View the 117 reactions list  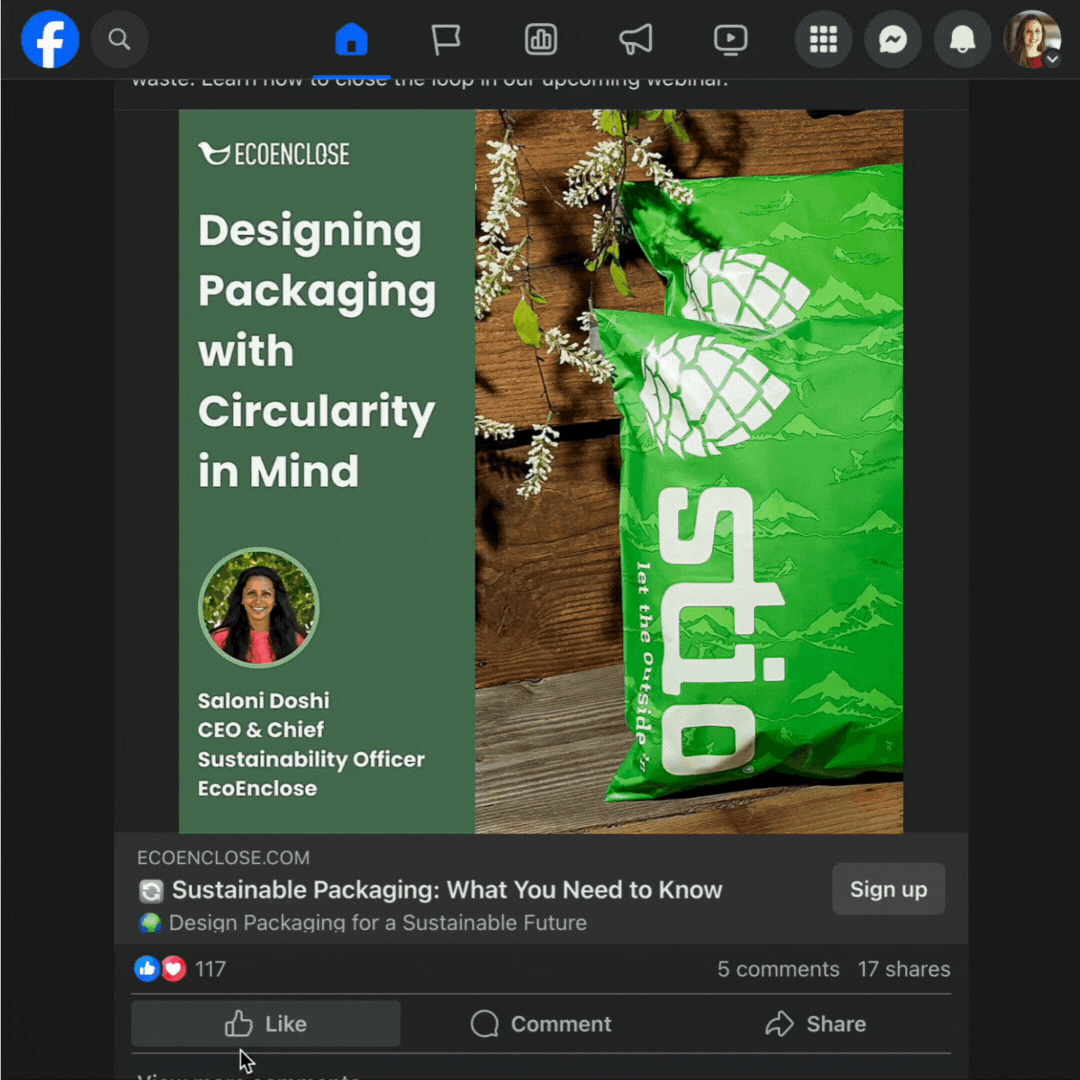(210, 969)
